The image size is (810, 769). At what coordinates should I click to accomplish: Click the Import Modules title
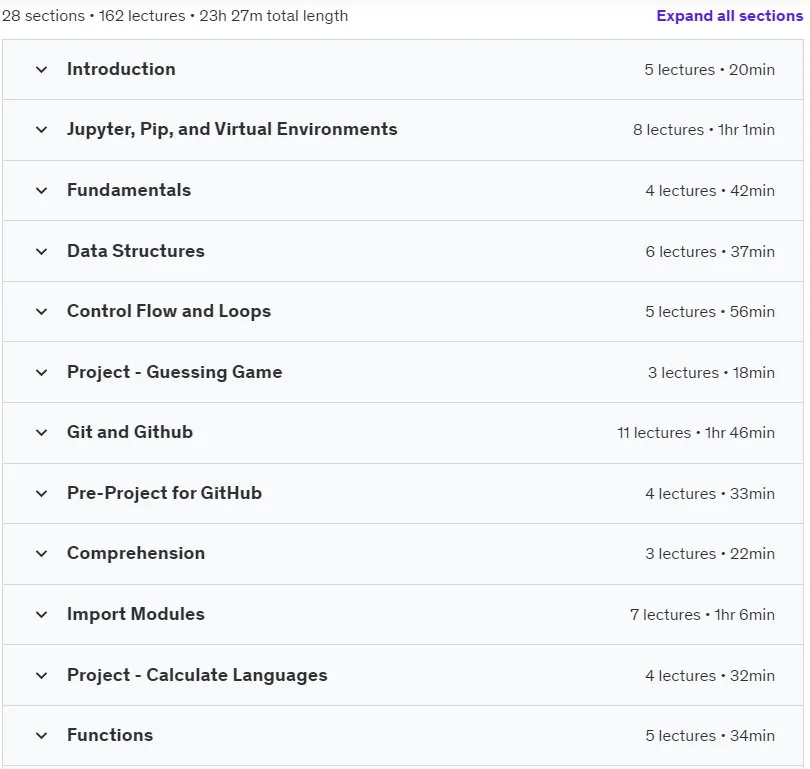(136, 614)
